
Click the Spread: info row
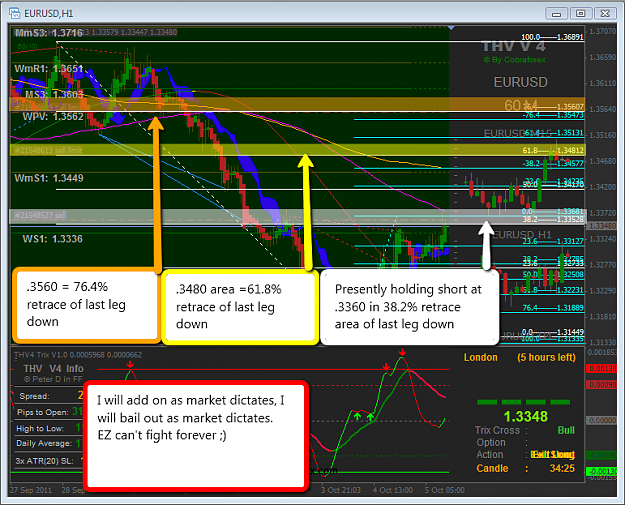[x=48, y=396]
